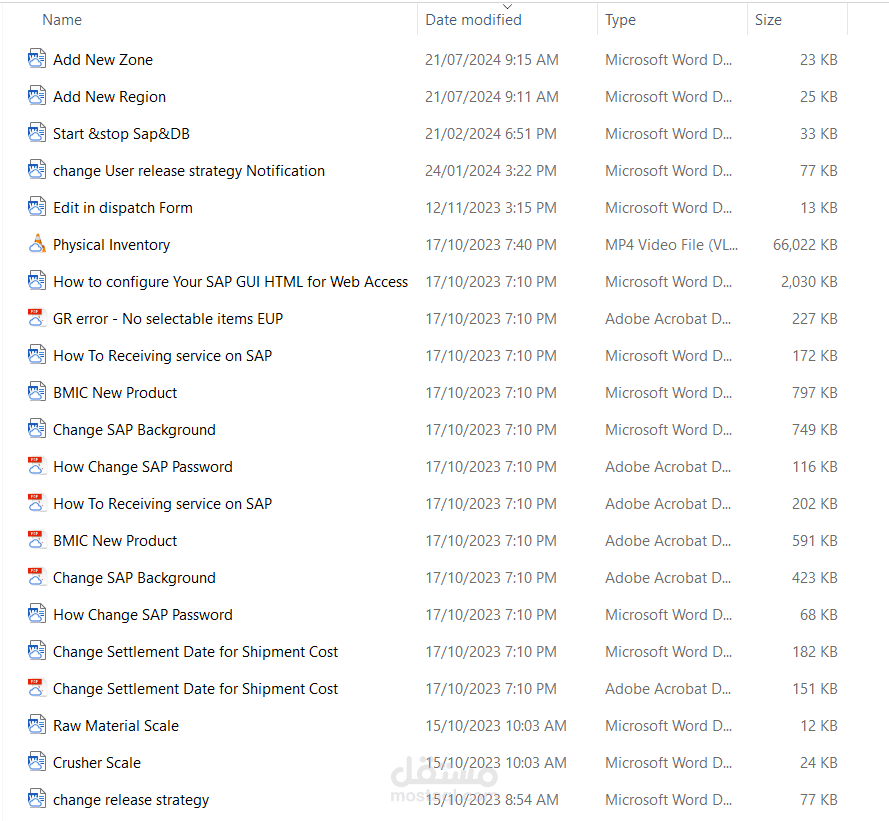Screen dimensions: 889x821
Task: Click the PDF icon of 591 KB BMIC New Product
Action: [37, 540]
